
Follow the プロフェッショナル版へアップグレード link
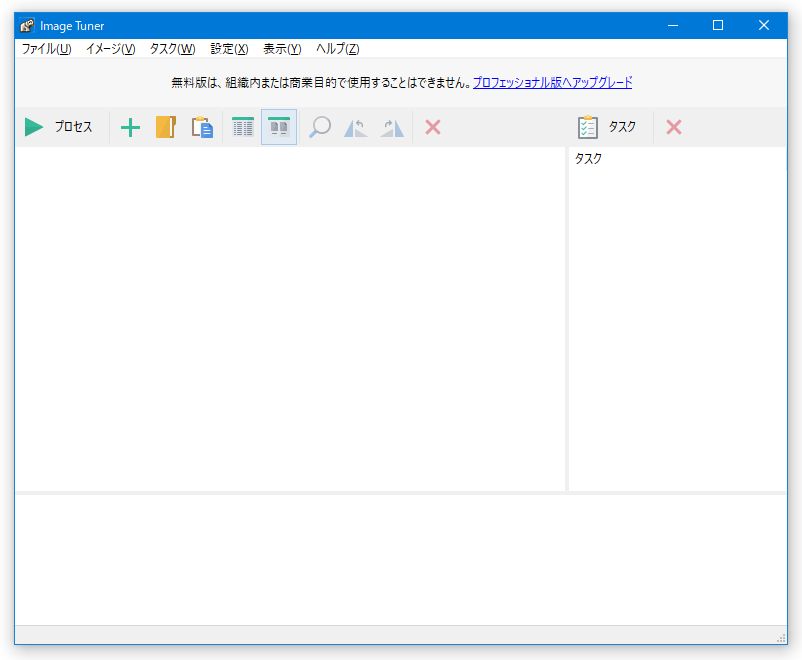552,82
